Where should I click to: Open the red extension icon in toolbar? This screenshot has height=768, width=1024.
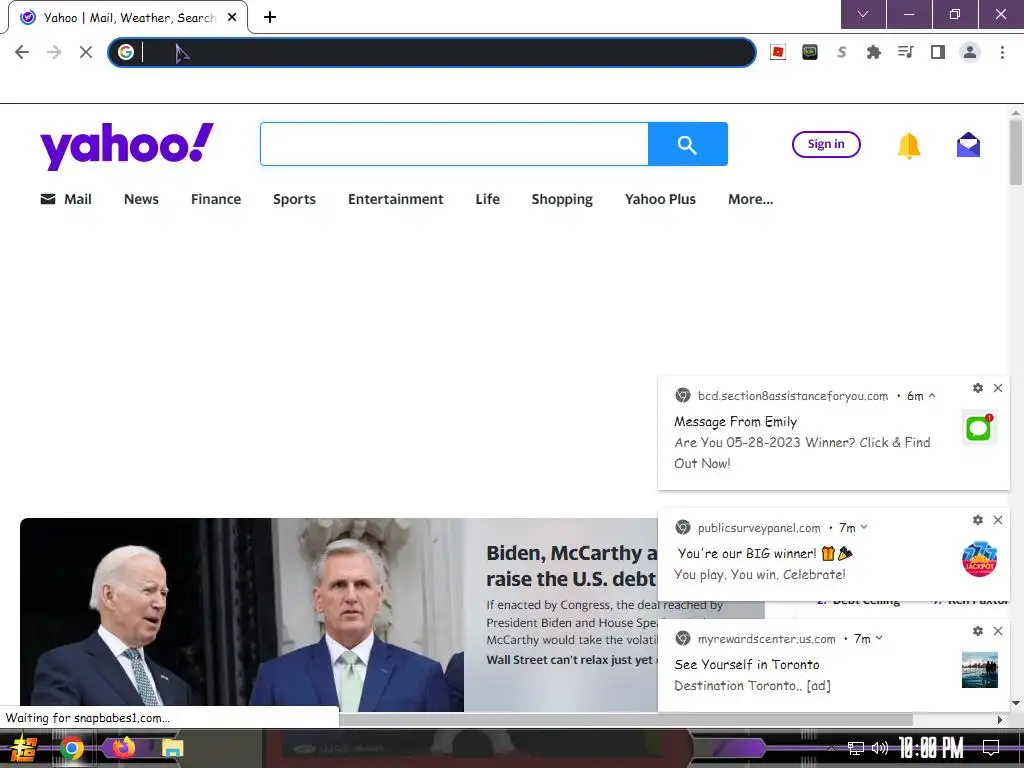(x=778, y=52)
